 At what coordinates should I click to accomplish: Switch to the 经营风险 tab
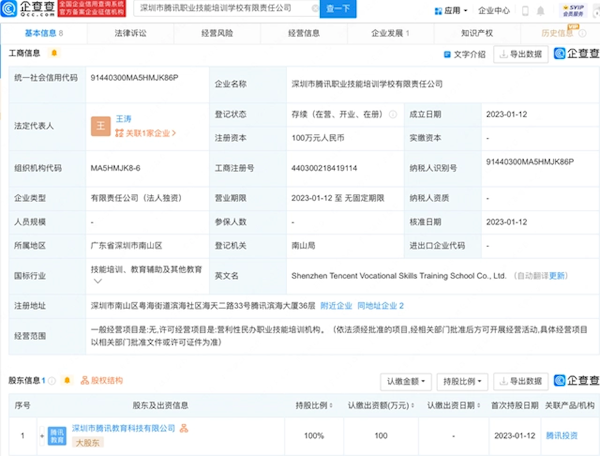217,33
